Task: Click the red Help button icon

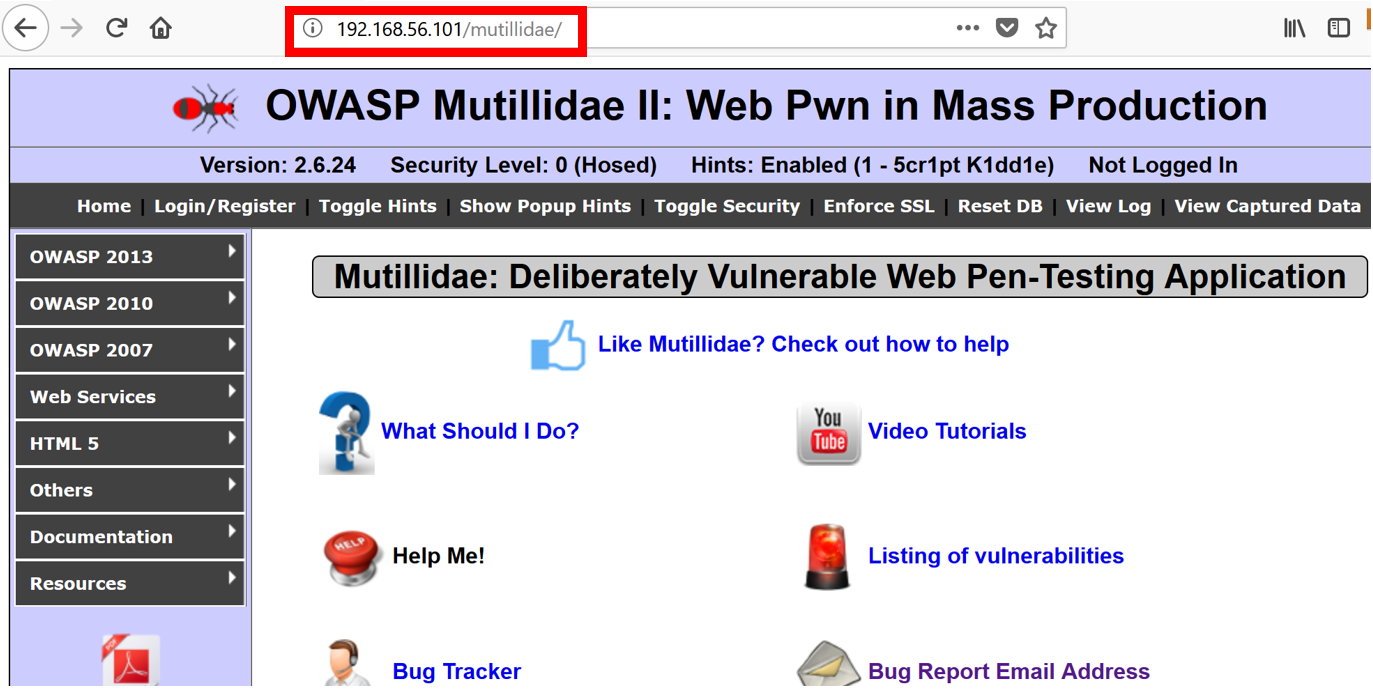Action: coord(352,557)
